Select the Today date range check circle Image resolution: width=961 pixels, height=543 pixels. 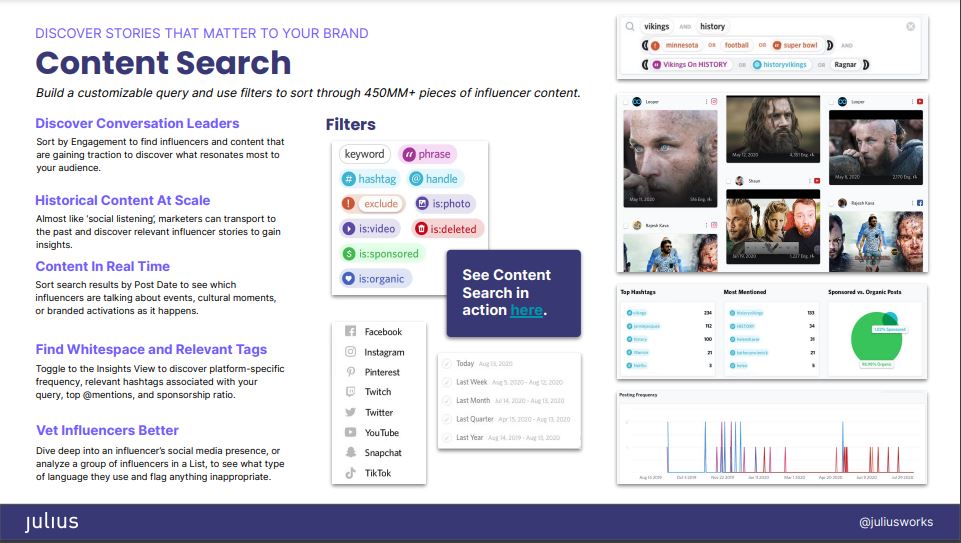[447, 363]
